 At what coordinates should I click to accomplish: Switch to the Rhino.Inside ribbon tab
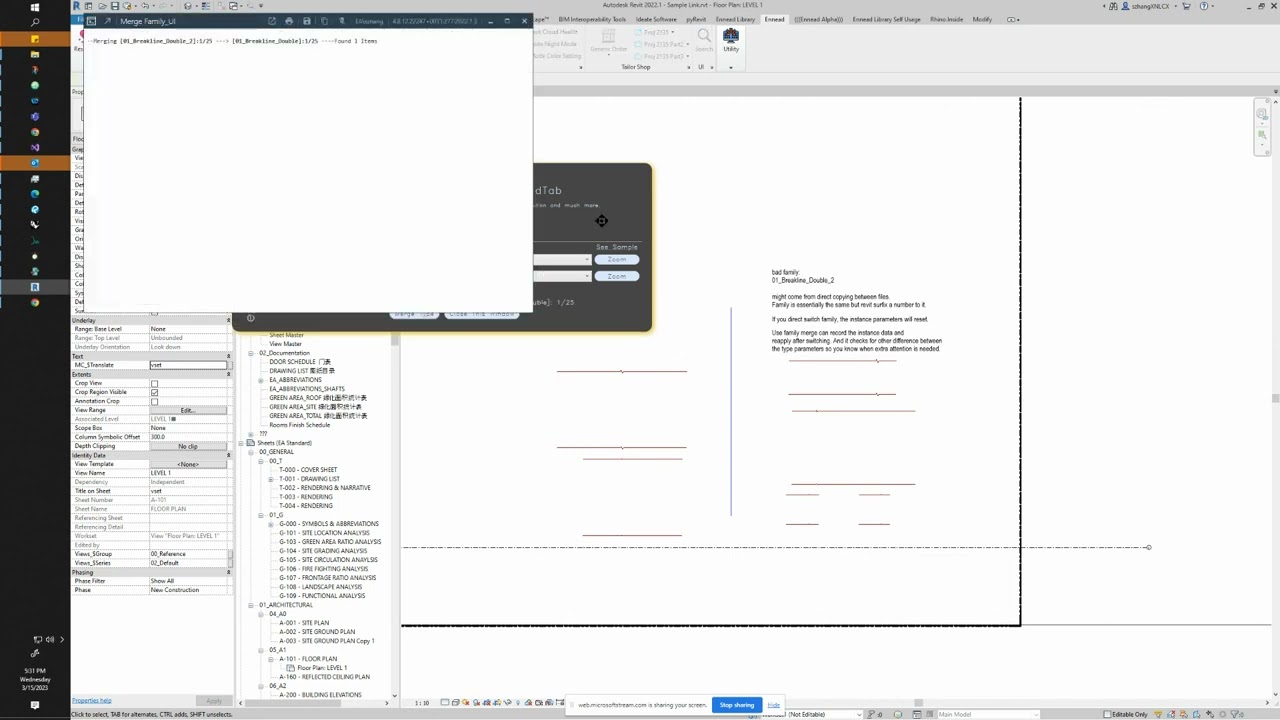click(948, 19)
